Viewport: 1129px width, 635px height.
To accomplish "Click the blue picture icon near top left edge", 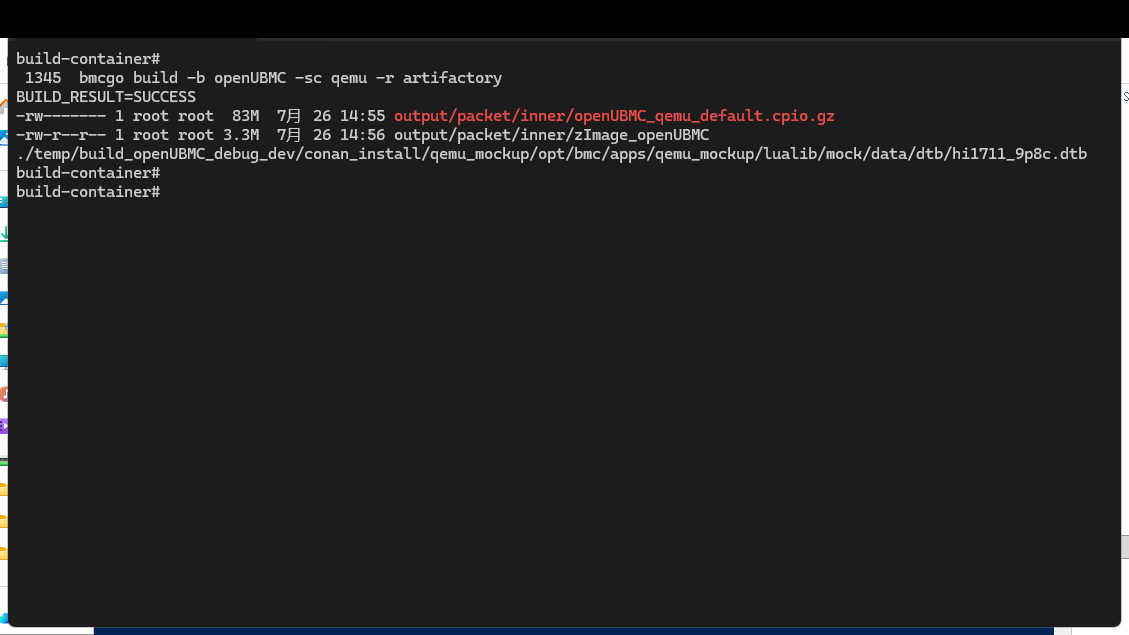I will point(4,138).
